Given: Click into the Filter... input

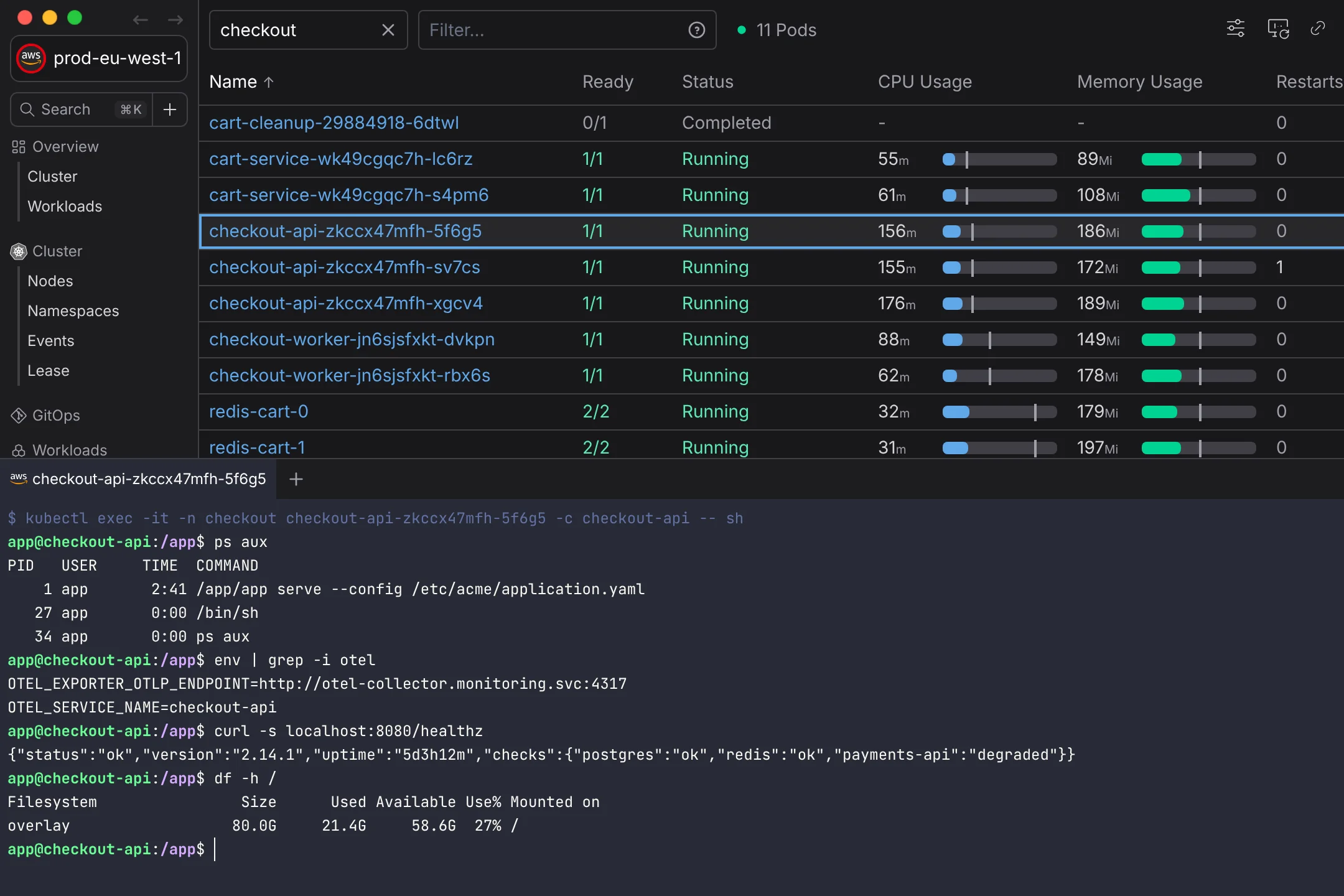Looking at the screenshot, I should 567,30.
